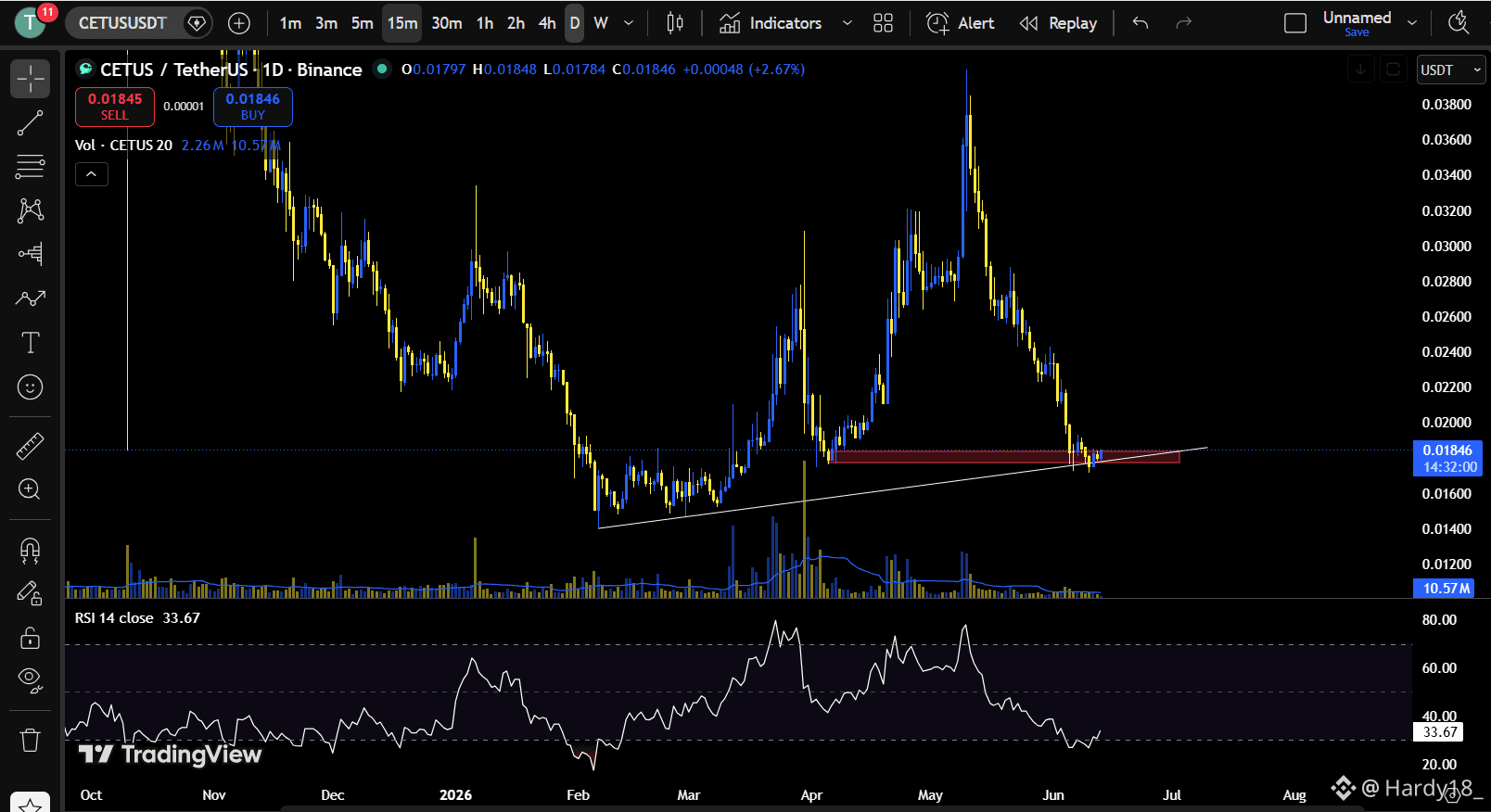Open indicator templates grid
This screenshot has height=812, width=1491.
click(x=884, y=23)
